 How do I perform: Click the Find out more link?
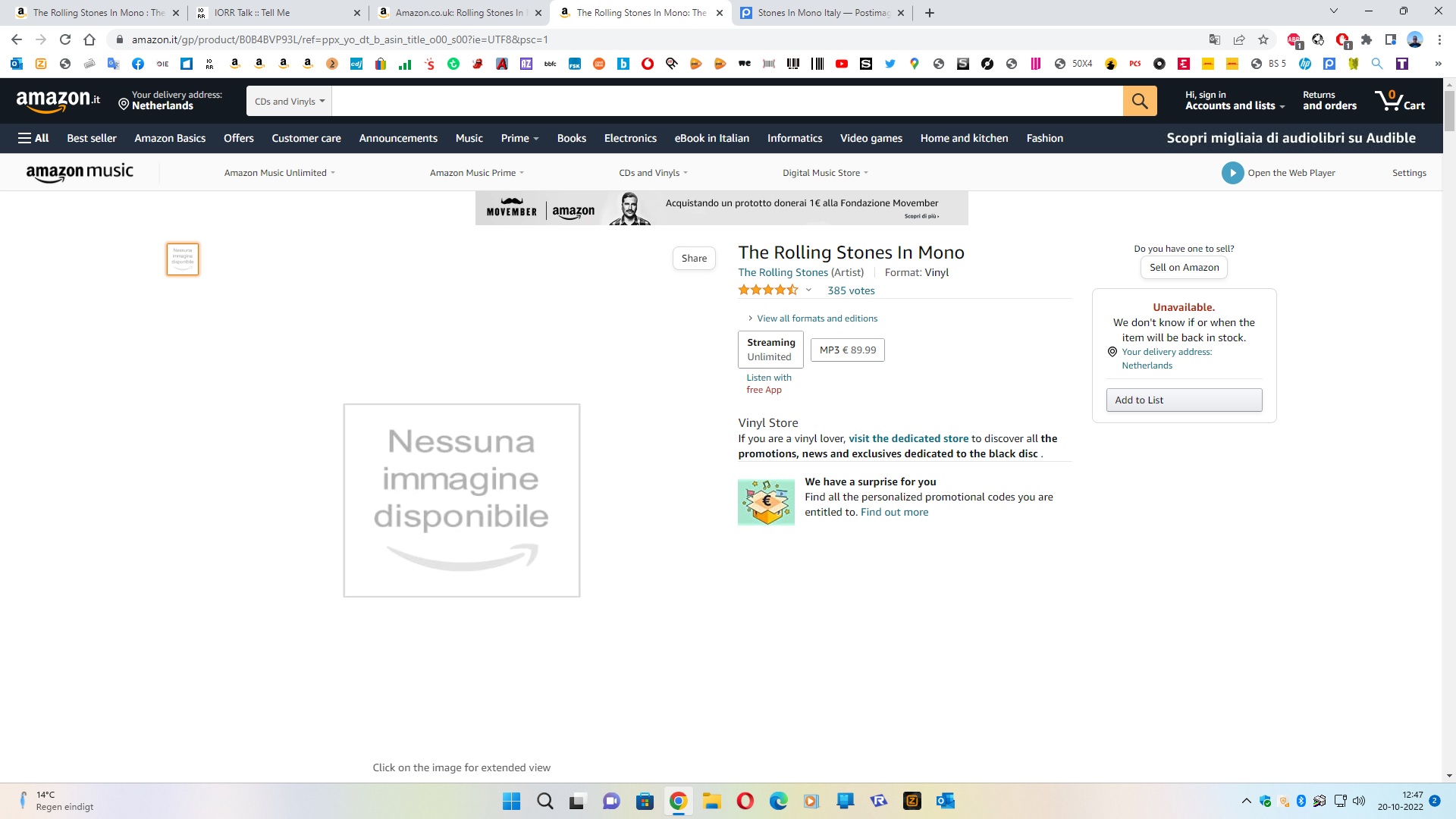tap(894, 512)
